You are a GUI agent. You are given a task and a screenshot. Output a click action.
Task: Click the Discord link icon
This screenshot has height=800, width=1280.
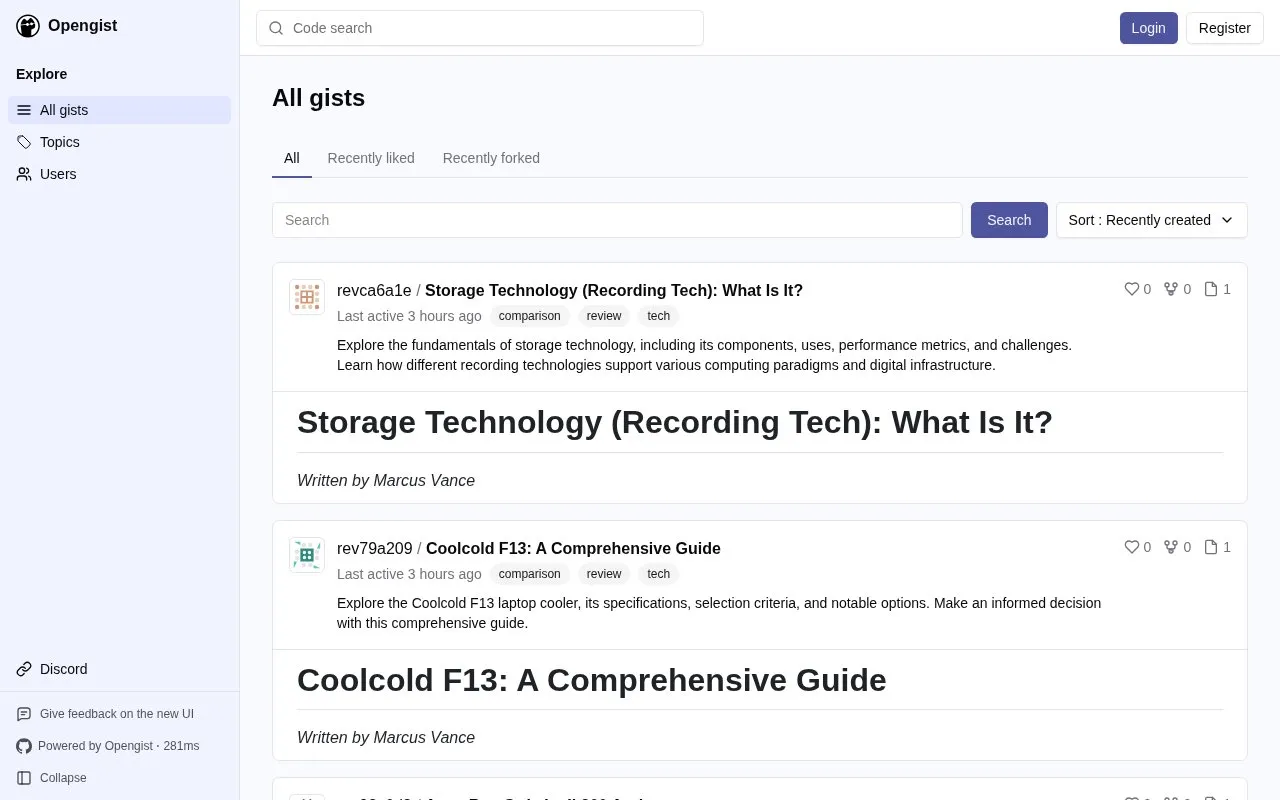[24, 669]
